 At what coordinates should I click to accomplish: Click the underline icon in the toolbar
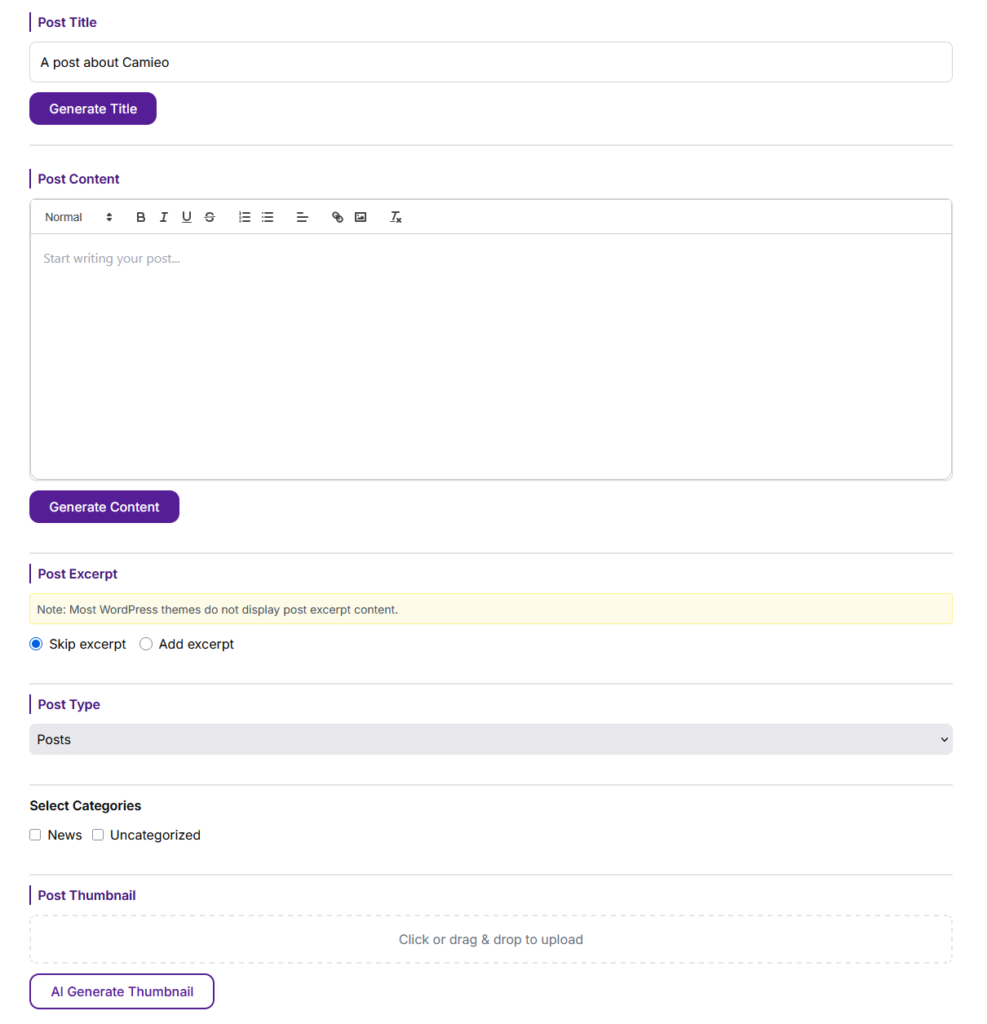click(x=186, y=217)
